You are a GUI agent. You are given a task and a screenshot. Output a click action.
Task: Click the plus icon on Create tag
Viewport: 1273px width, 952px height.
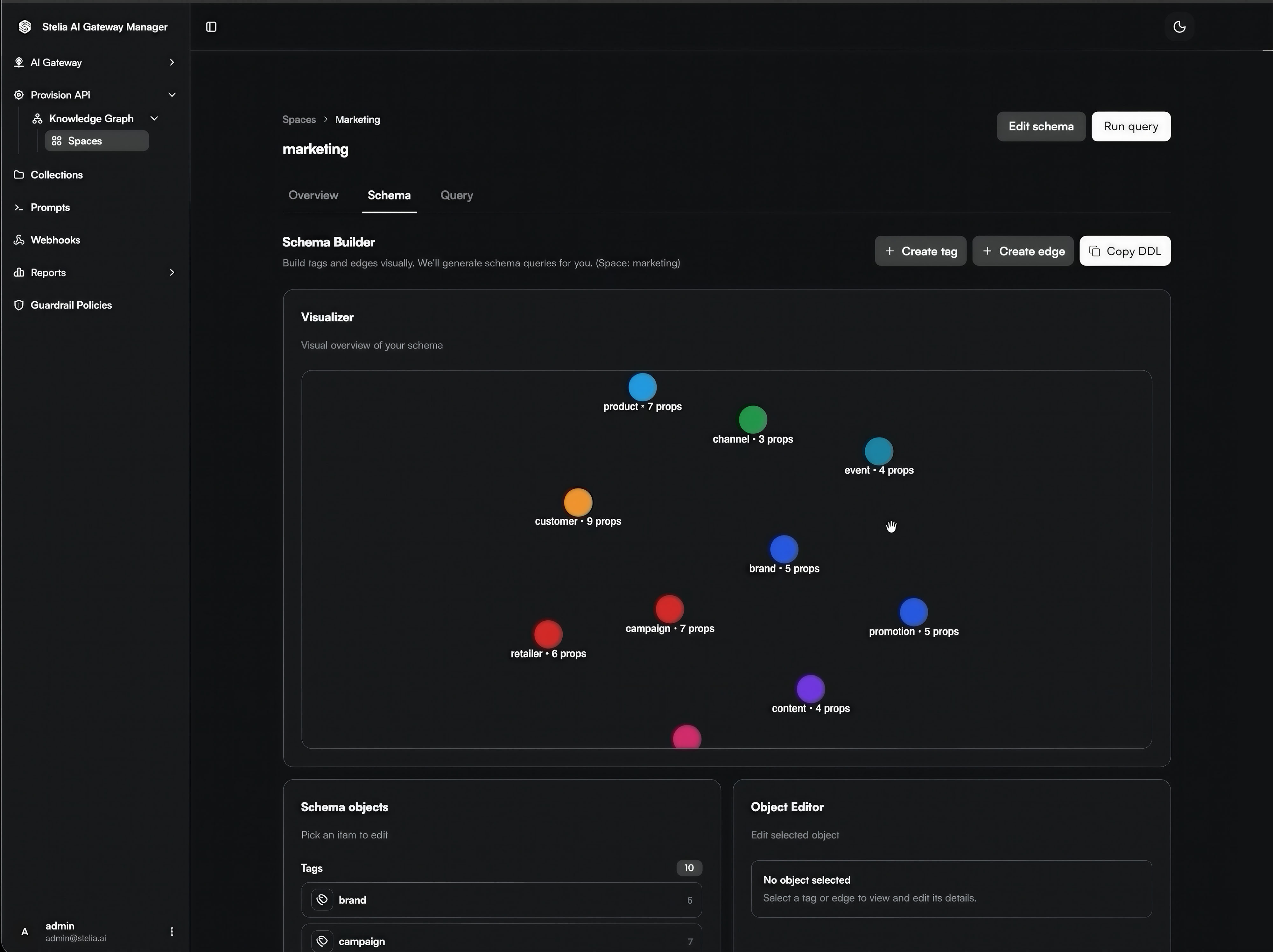(890, 251)
